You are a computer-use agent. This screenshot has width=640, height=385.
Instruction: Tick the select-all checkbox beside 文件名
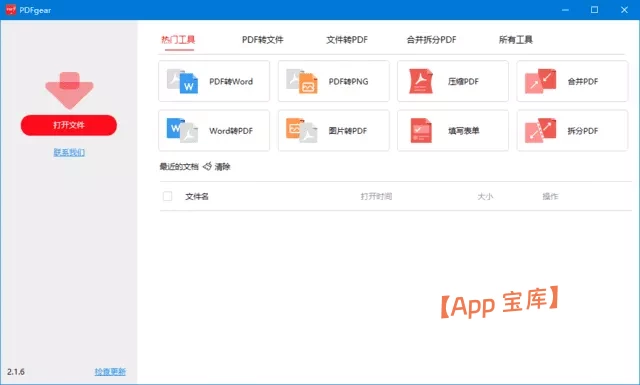point(167,196)
